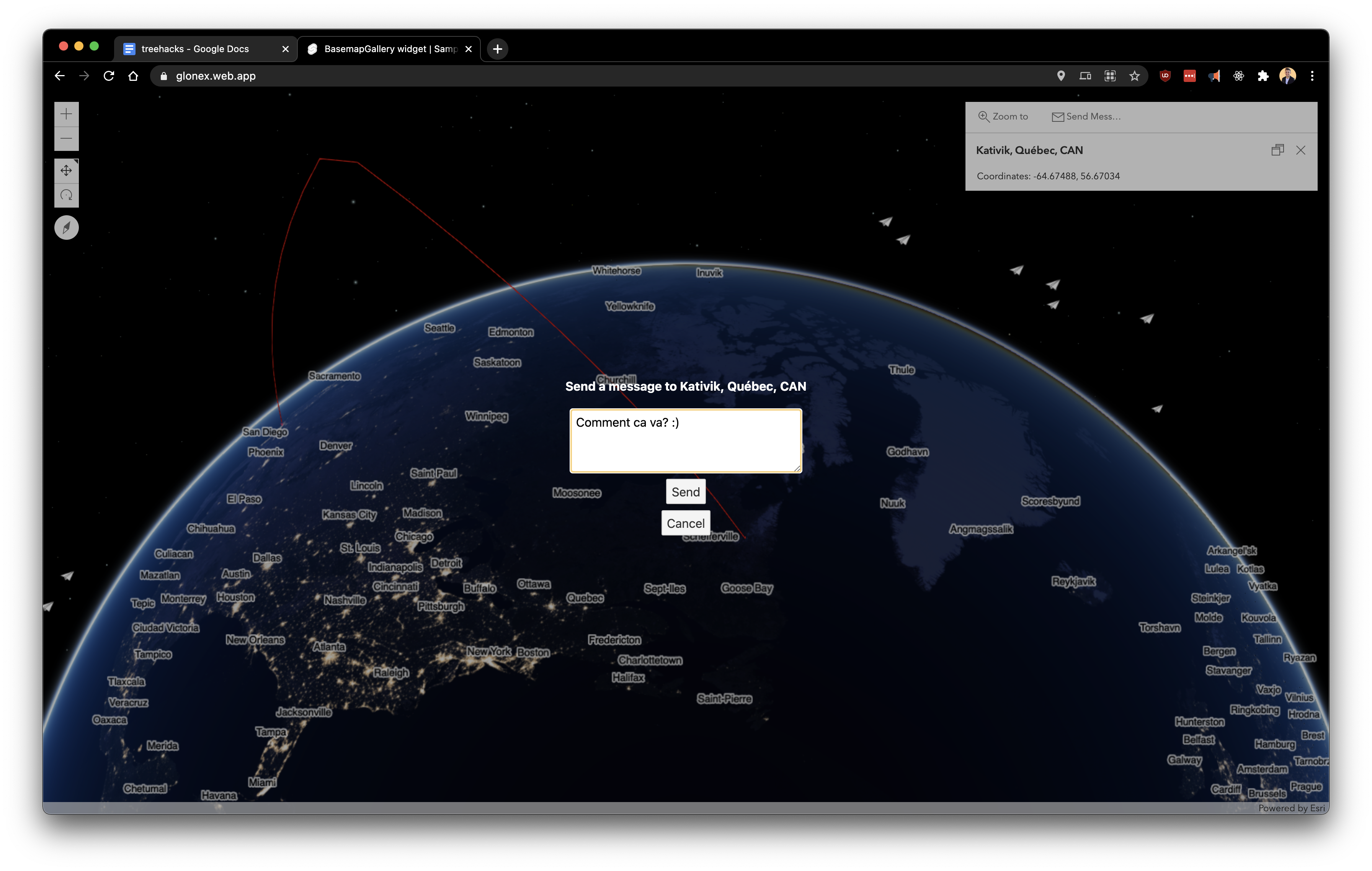Click the map zoom in plus button
Image resolution: width=1372 pixels, height=871 pixels.
click(x=66, y=114)
